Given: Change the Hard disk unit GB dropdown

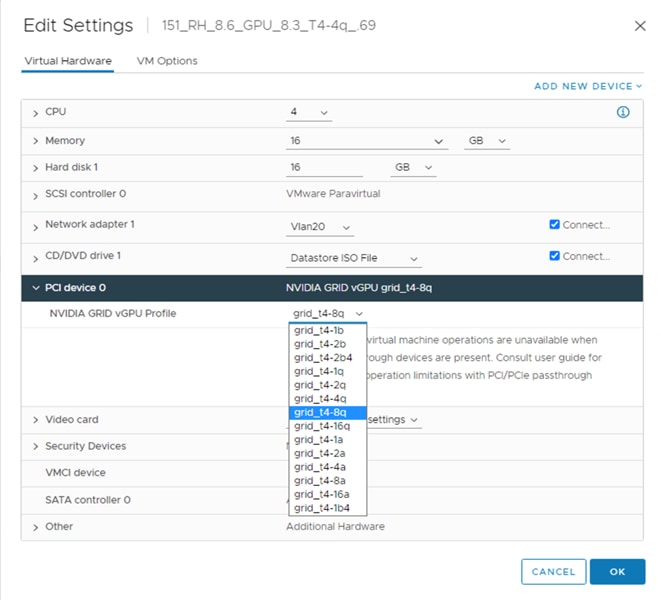Looking at the screenshot, I should (413, 167).
